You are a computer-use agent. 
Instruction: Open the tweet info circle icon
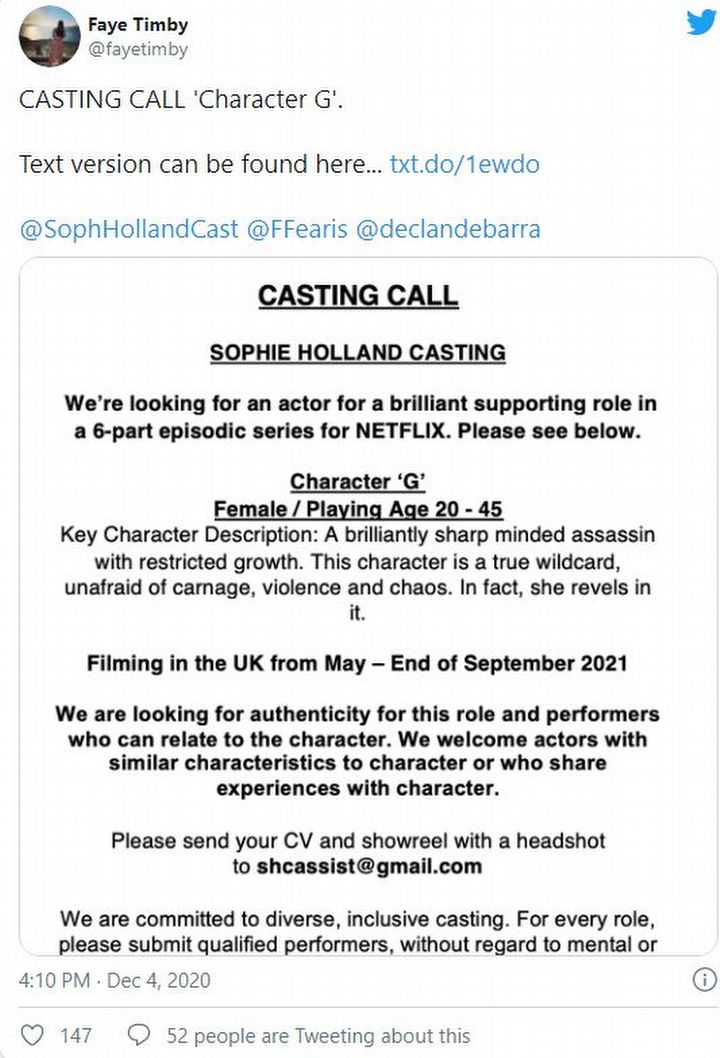click(x=704, y=980)
